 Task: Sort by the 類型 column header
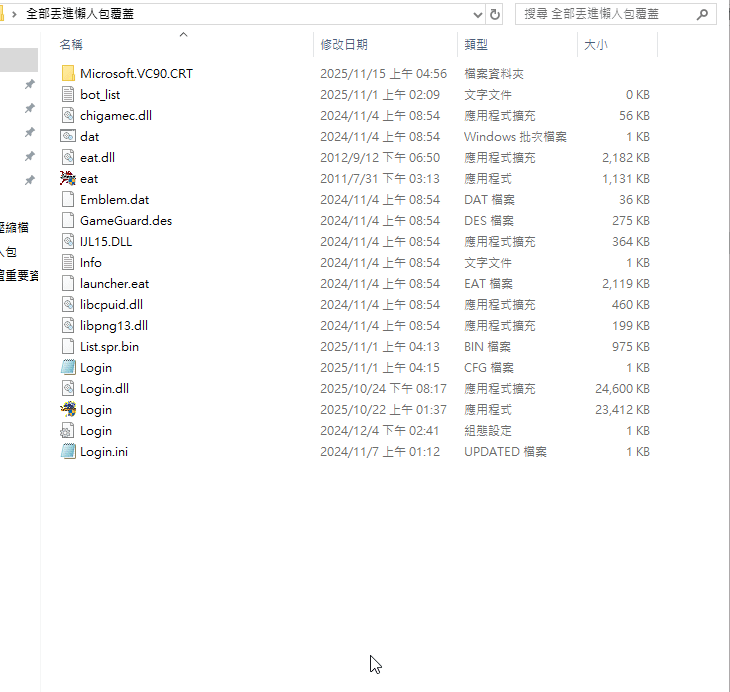coord(476,45)
